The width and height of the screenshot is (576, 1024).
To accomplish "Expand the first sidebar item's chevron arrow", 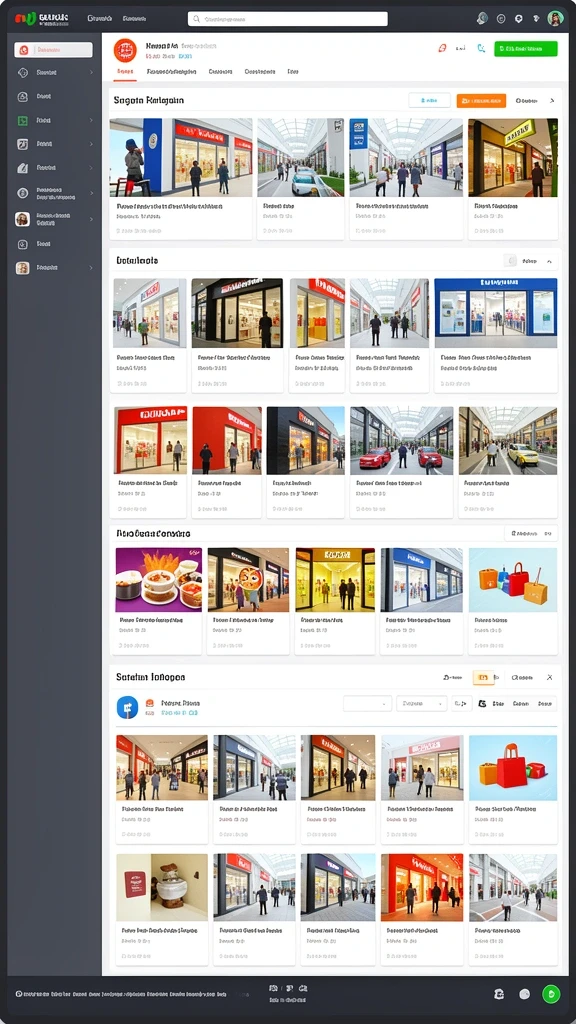I will [x=91, y=72].
